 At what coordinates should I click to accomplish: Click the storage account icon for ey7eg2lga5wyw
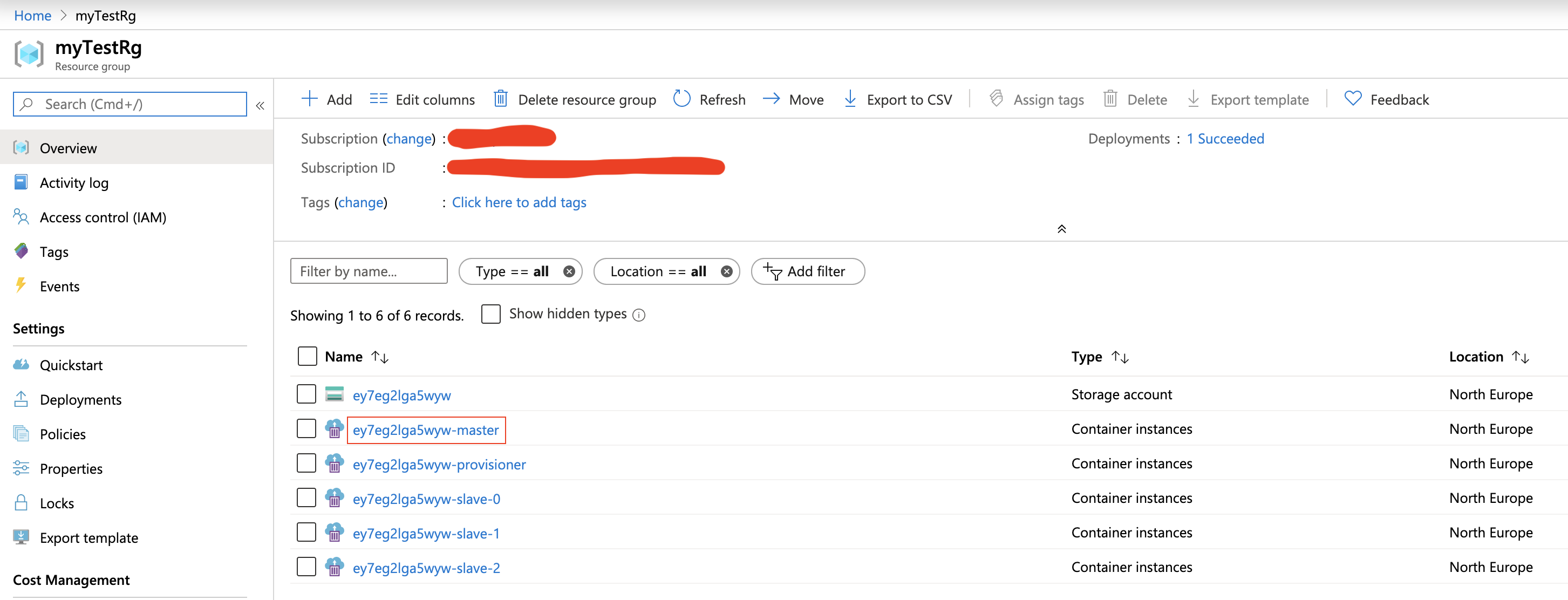334,394
